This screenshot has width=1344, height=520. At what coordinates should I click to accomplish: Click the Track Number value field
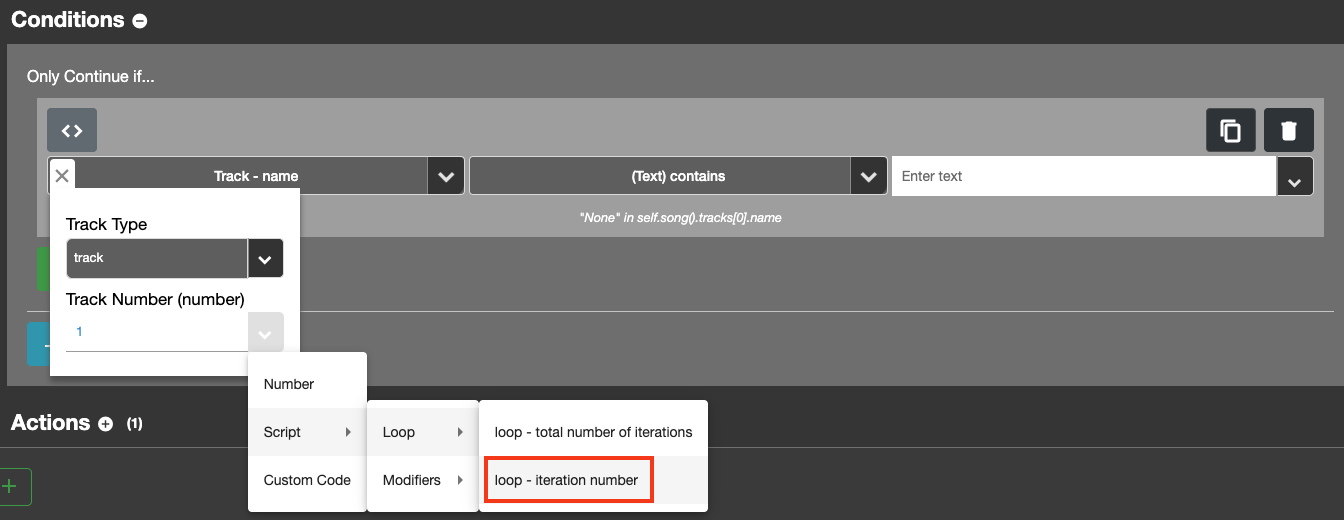(156, 332)
